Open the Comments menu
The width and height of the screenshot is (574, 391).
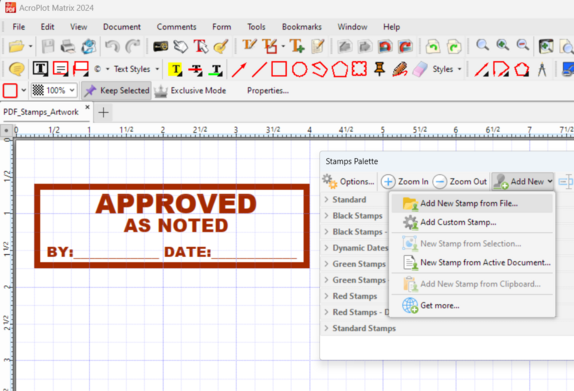tap(176, 27)
